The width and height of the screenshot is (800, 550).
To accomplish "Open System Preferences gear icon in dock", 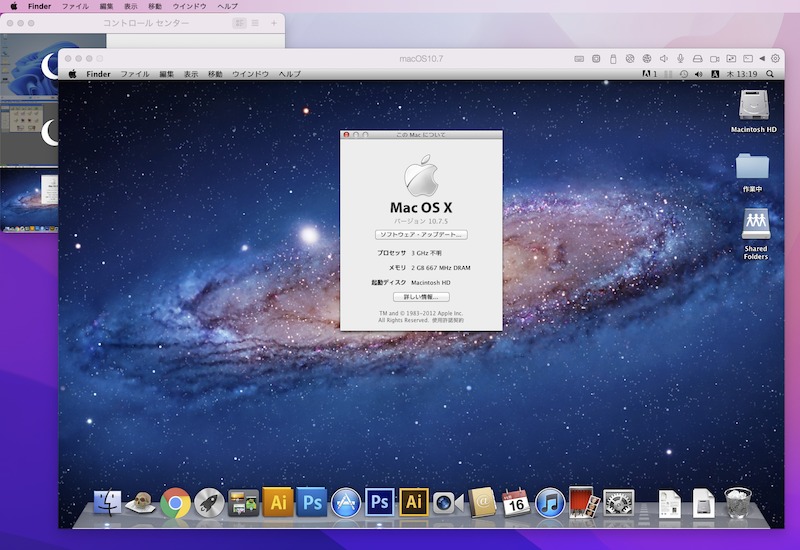I will point(619,502).
